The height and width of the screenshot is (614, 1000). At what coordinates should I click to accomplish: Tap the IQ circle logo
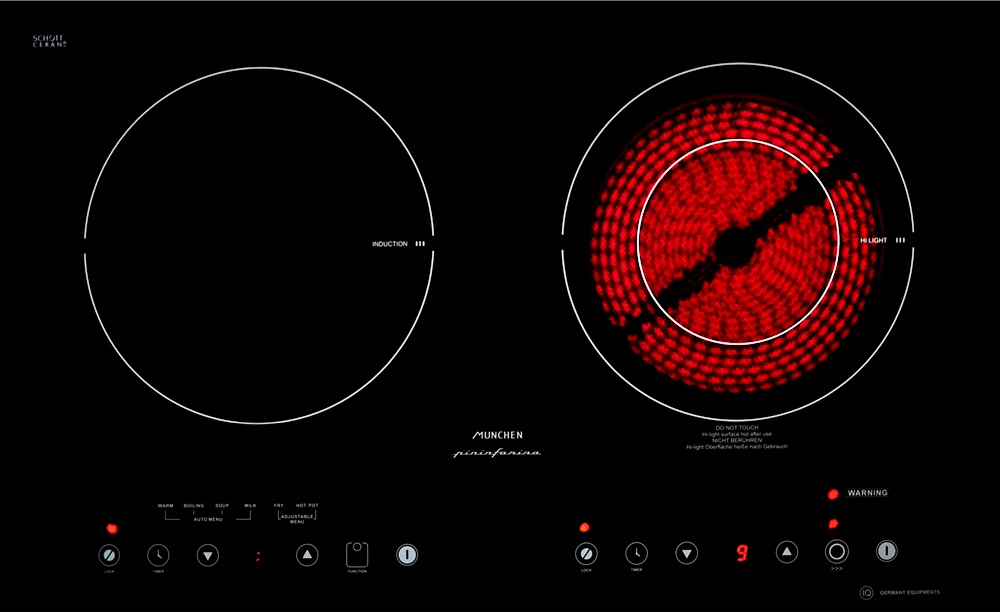point(866,593)
